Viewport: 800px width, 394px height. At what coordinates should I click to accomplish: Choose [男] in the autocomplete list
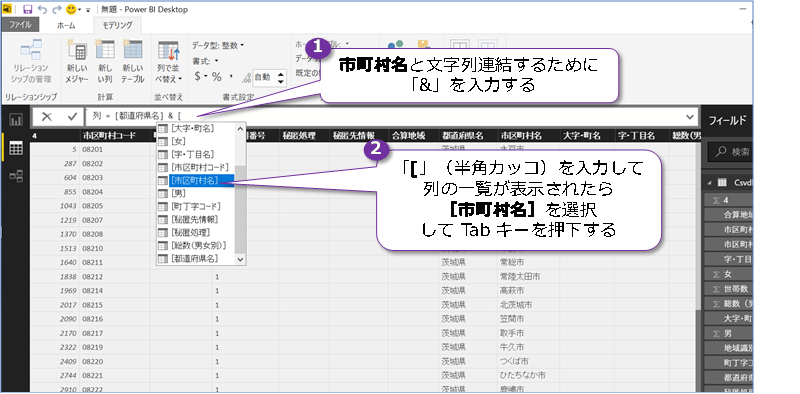point(195,193)
